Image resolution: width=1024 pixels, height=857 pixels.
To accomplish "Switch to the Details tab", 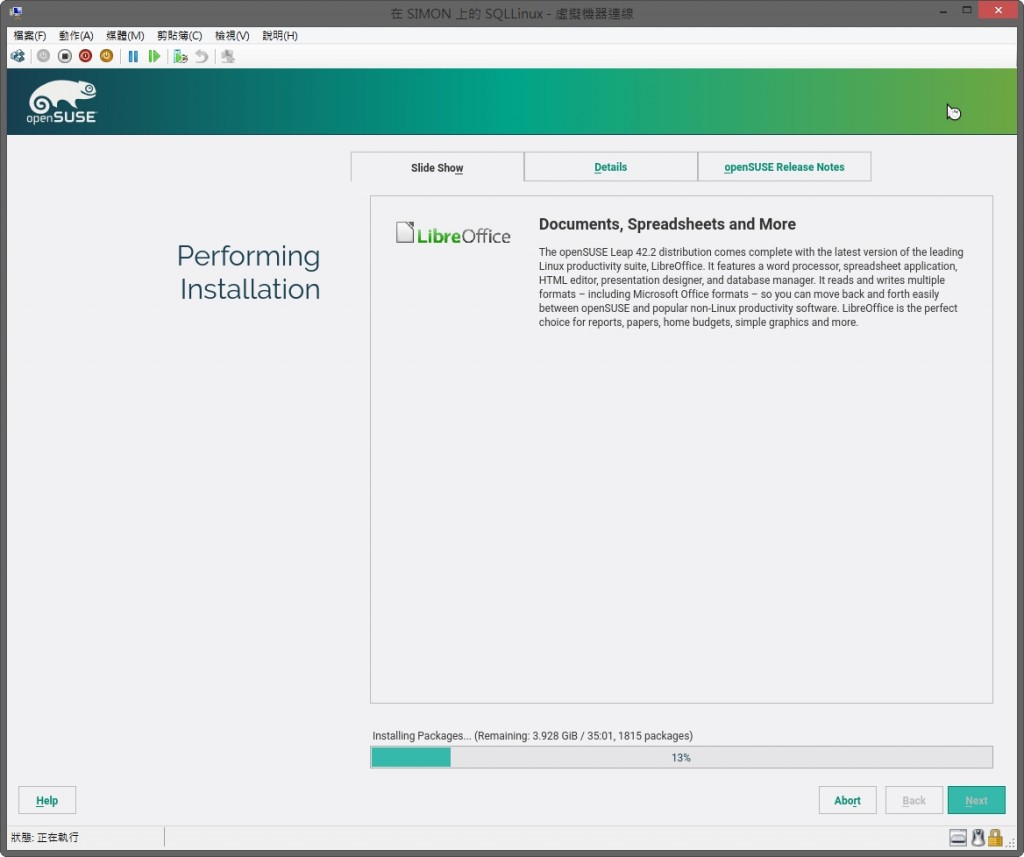I will pos(611,167).
